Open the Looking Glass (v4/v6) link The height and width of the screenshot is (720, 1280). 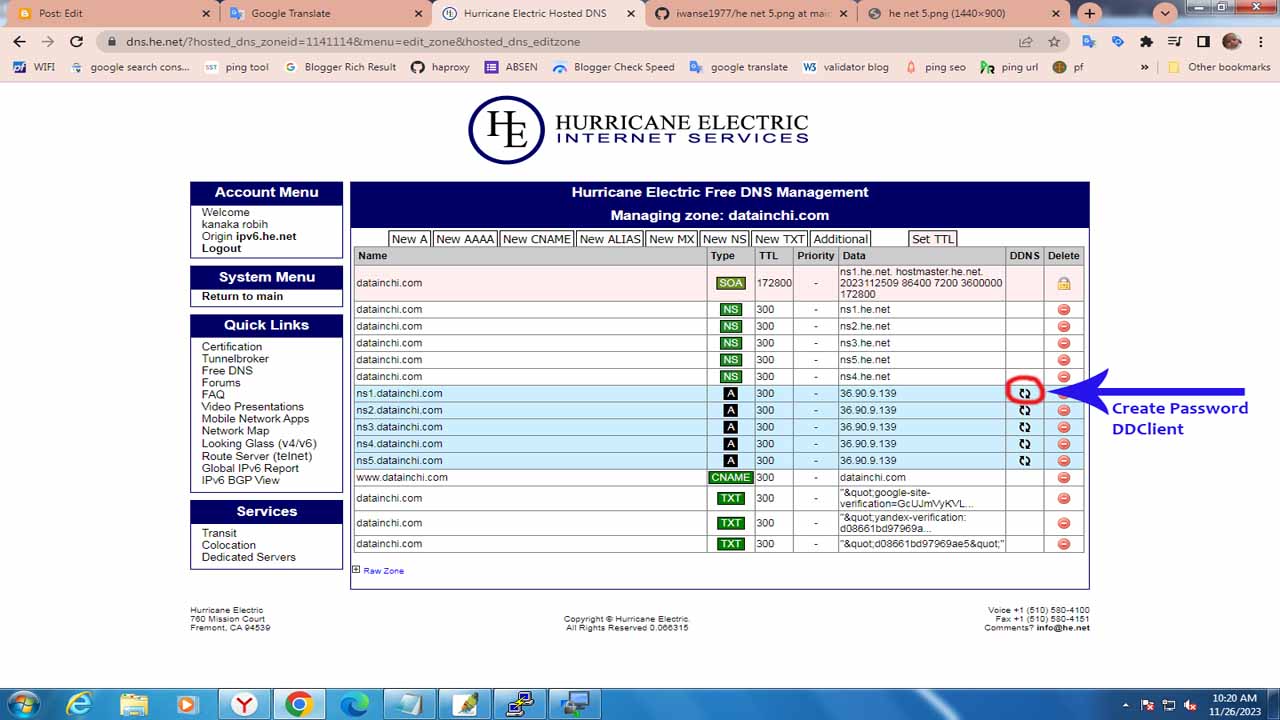[x=259, y=443]
